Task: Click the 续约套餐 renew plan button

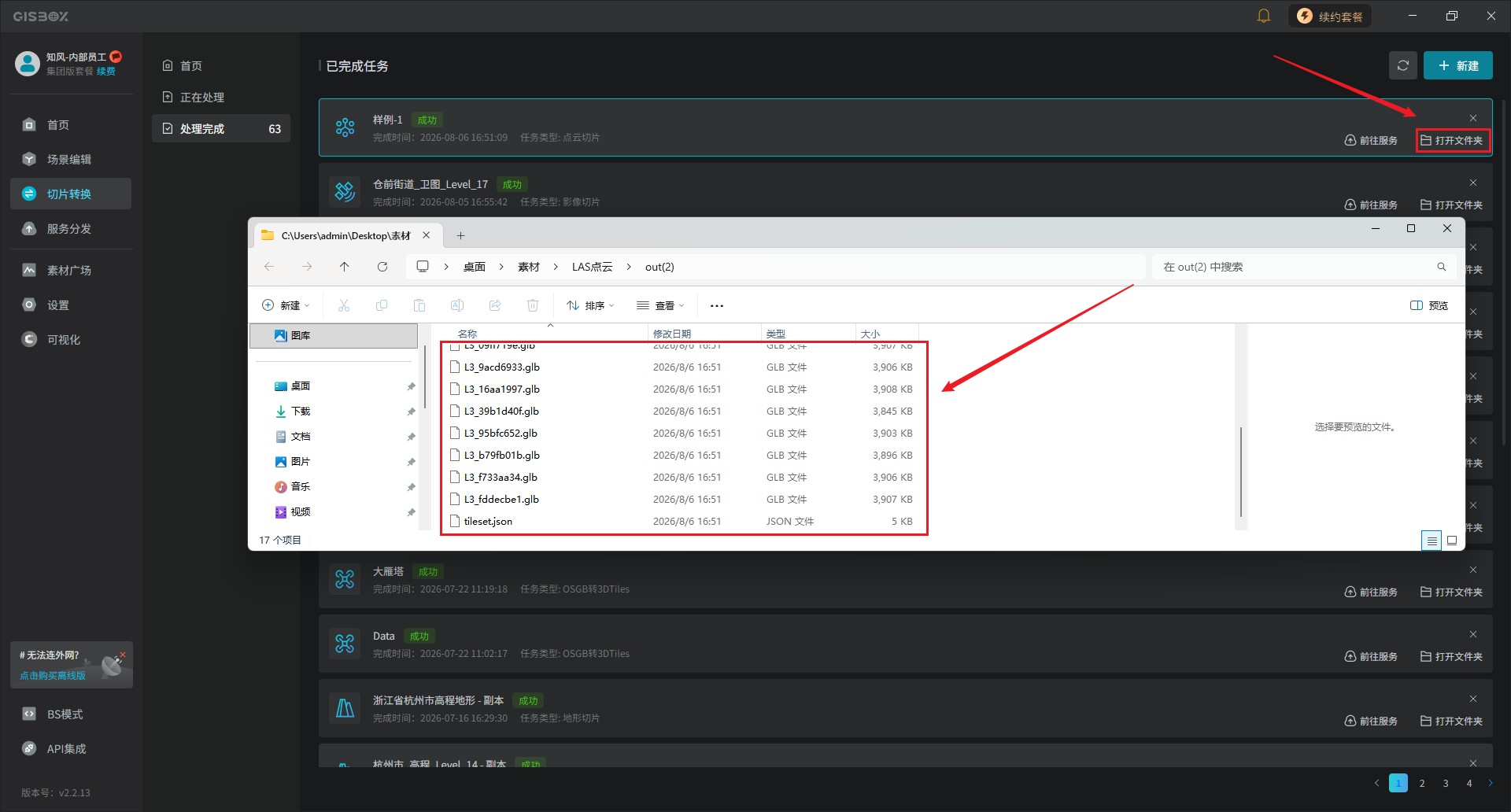Action: coord(1329,16)
